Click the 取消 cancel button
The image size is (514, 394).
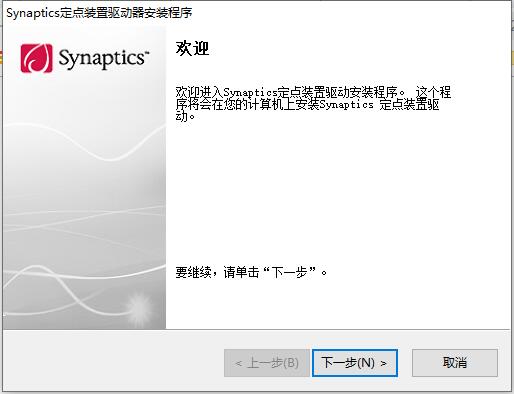(455, 363)
